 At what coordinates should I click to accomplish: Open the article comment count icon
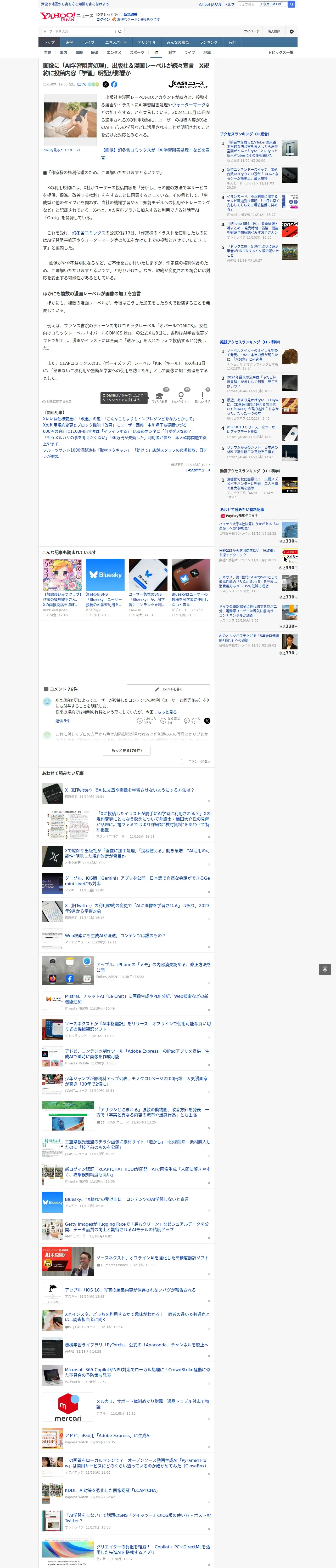(82, 85)
